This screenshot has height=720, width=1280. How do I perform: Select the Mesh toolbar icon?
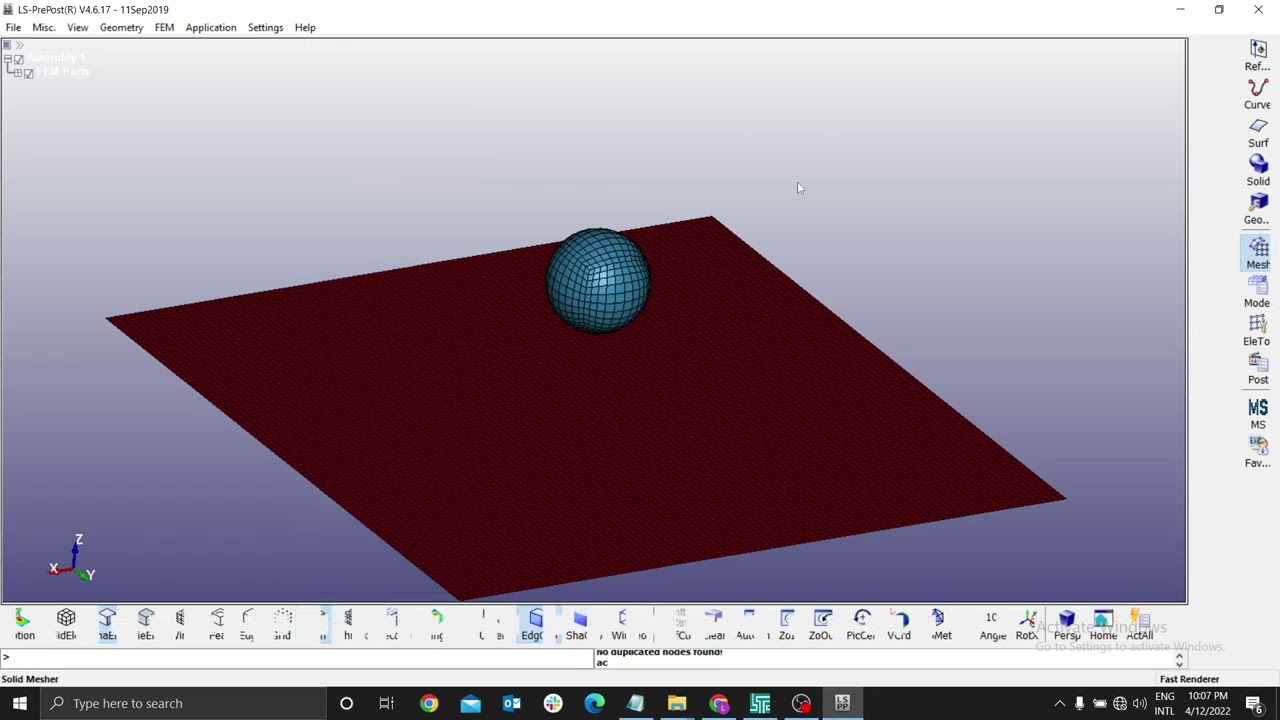[x=1258, y=253]
